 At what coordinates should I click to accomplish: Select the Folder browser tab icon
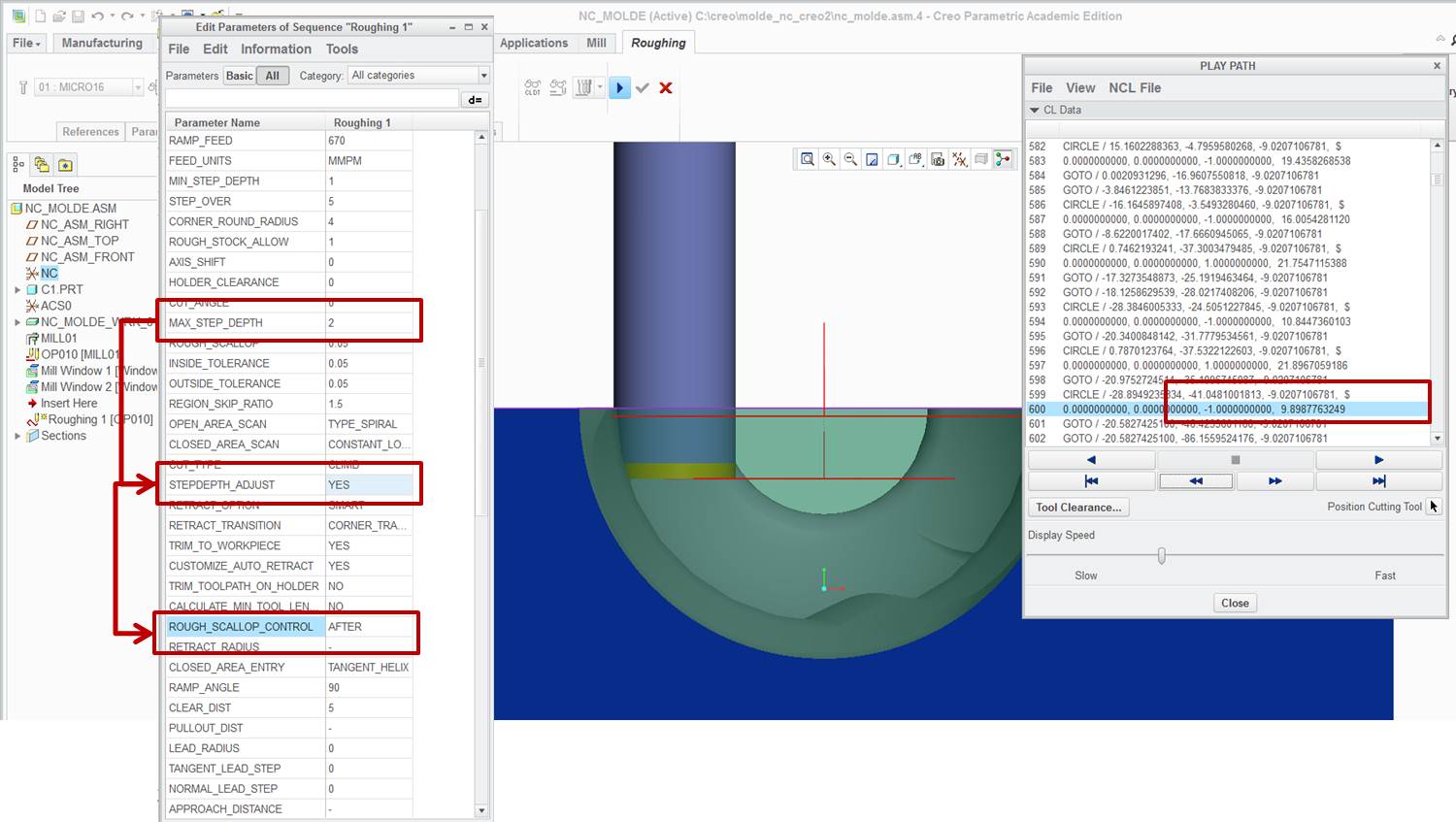click(42, 164)
